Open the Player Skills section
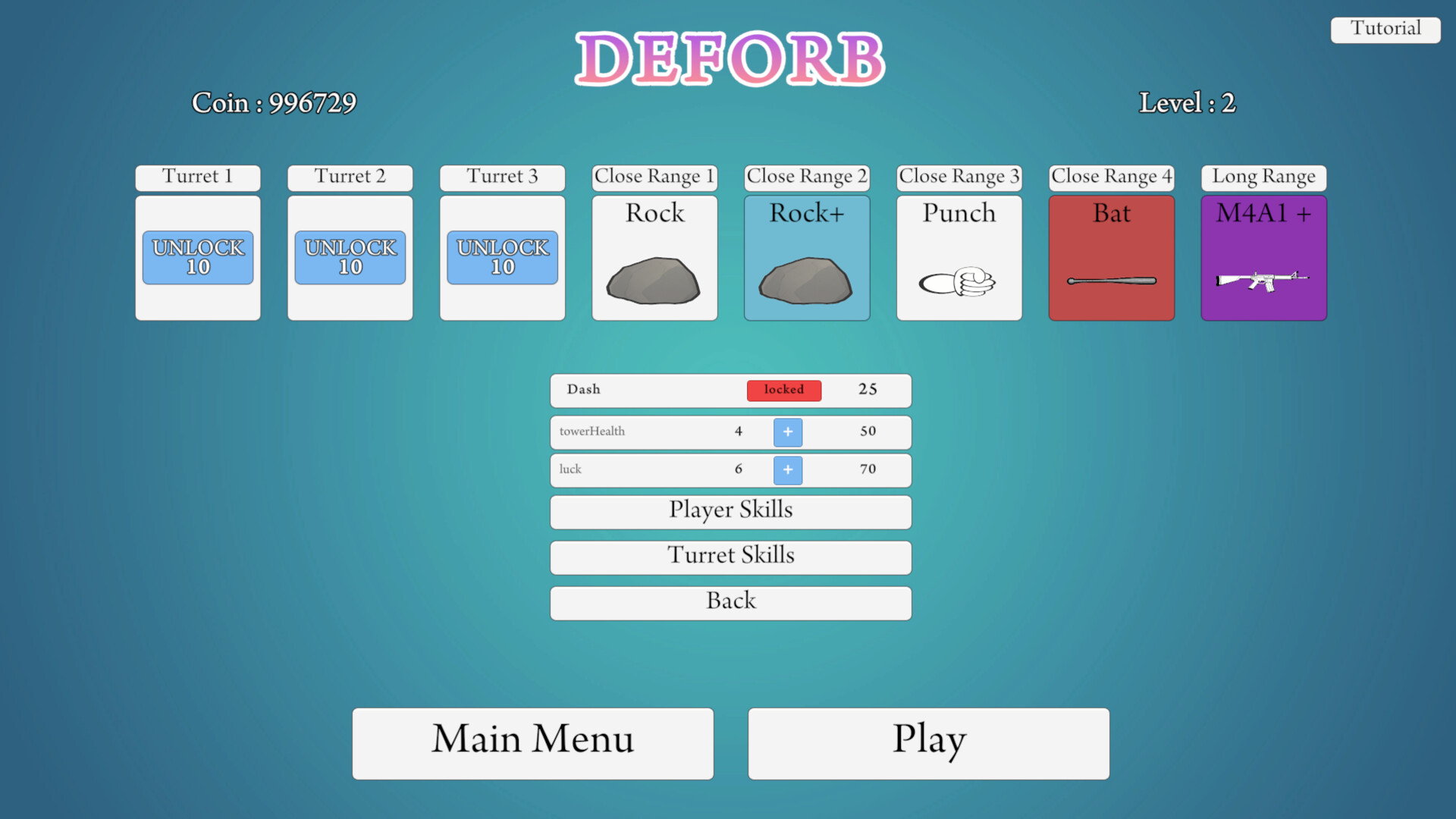The width and height of the screenshot is (1456, 819). [730, 512]
